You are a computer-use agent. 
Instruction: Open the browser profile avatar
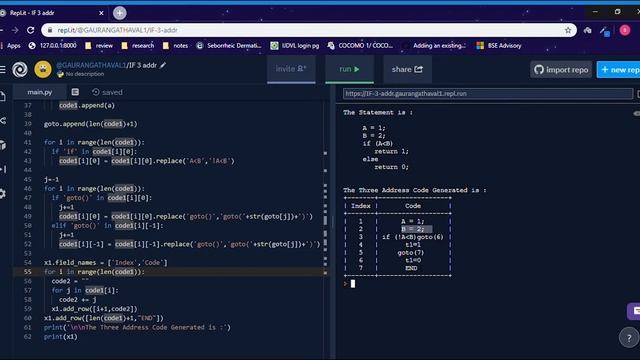click(x=624, y=30)
